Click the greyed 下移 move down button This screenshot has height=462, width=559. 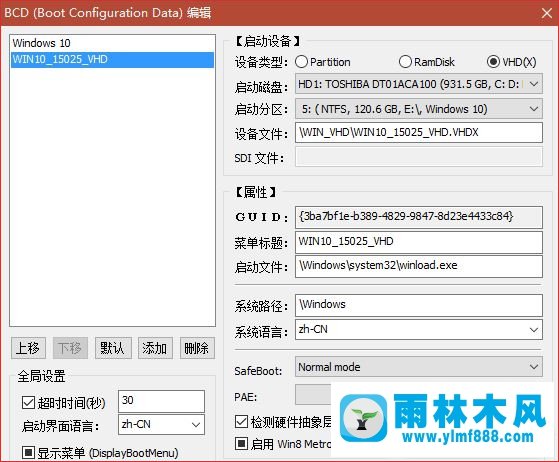tap(70, 348)
